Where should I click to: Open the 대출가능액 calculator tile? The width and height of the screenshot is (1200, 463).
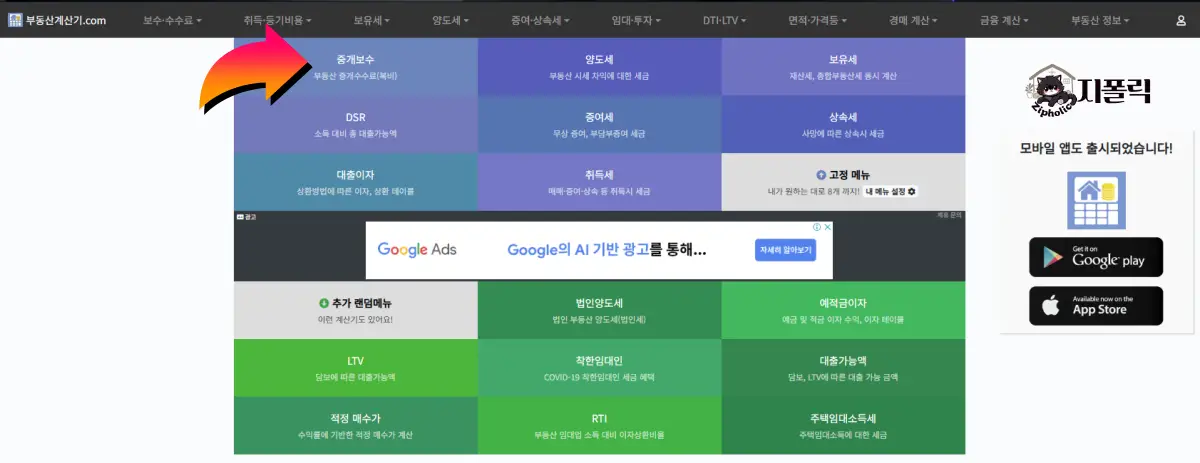coord(843,368)
